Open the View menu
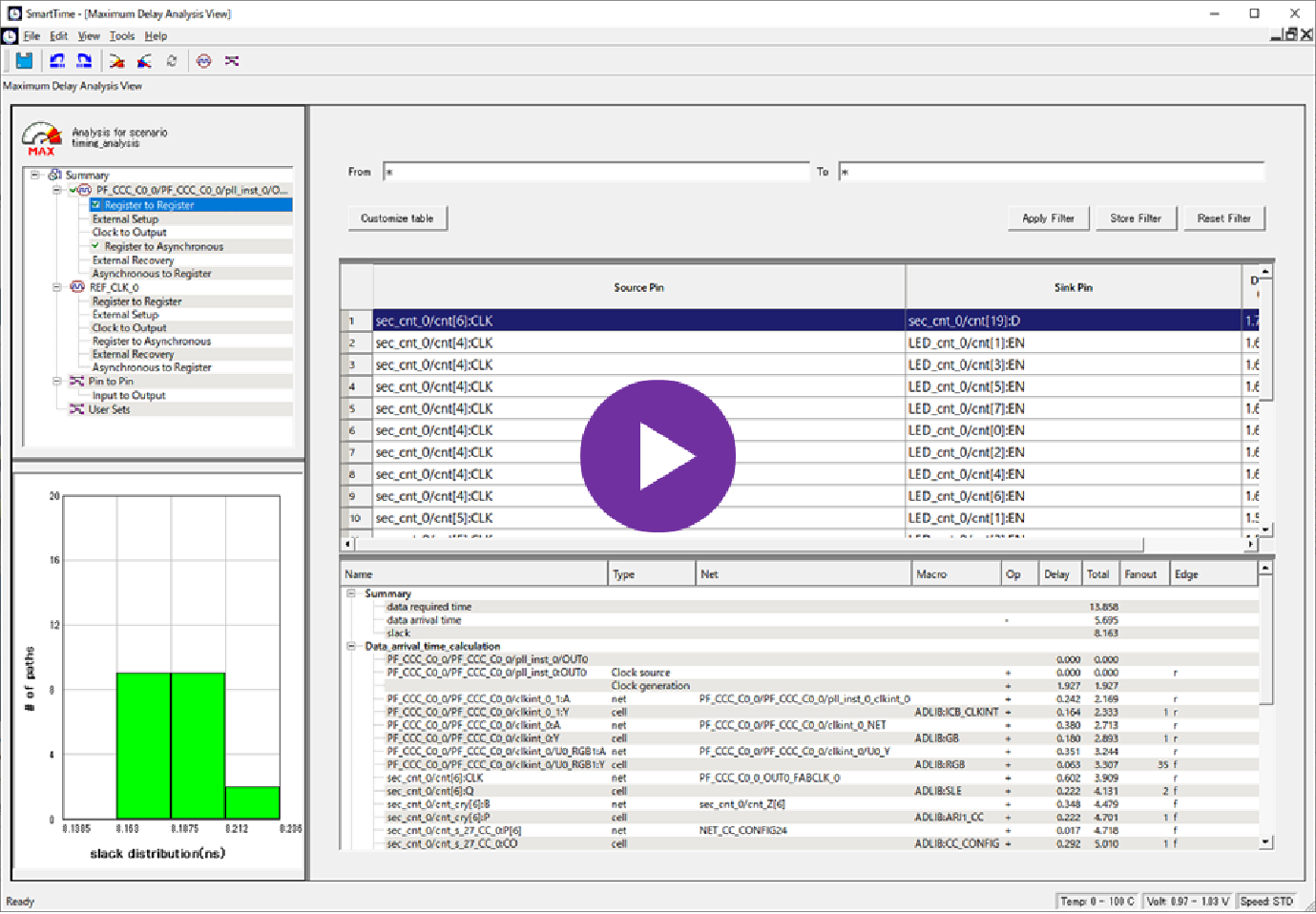1316x914 pixels. click(89, 36)
